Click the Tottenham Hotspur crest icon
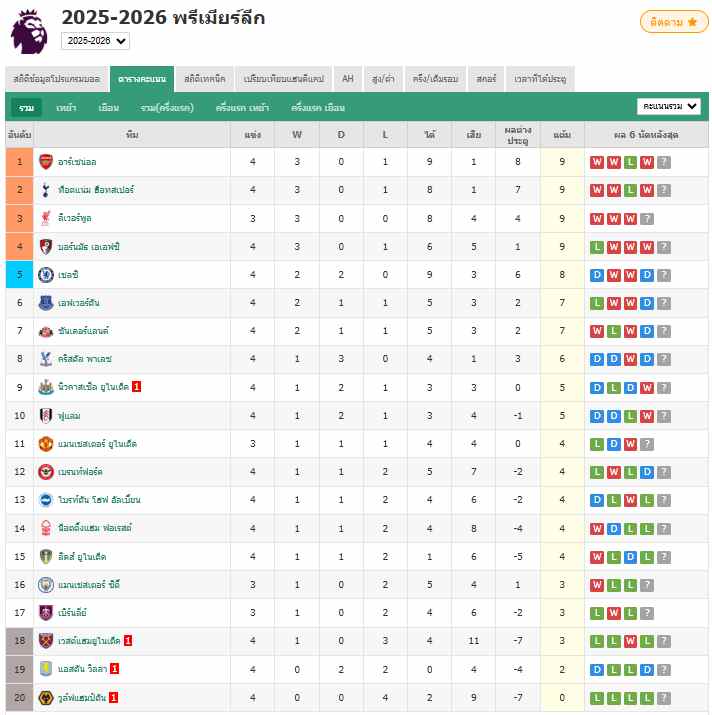This screenshot has height=715, width=712. 46,190
